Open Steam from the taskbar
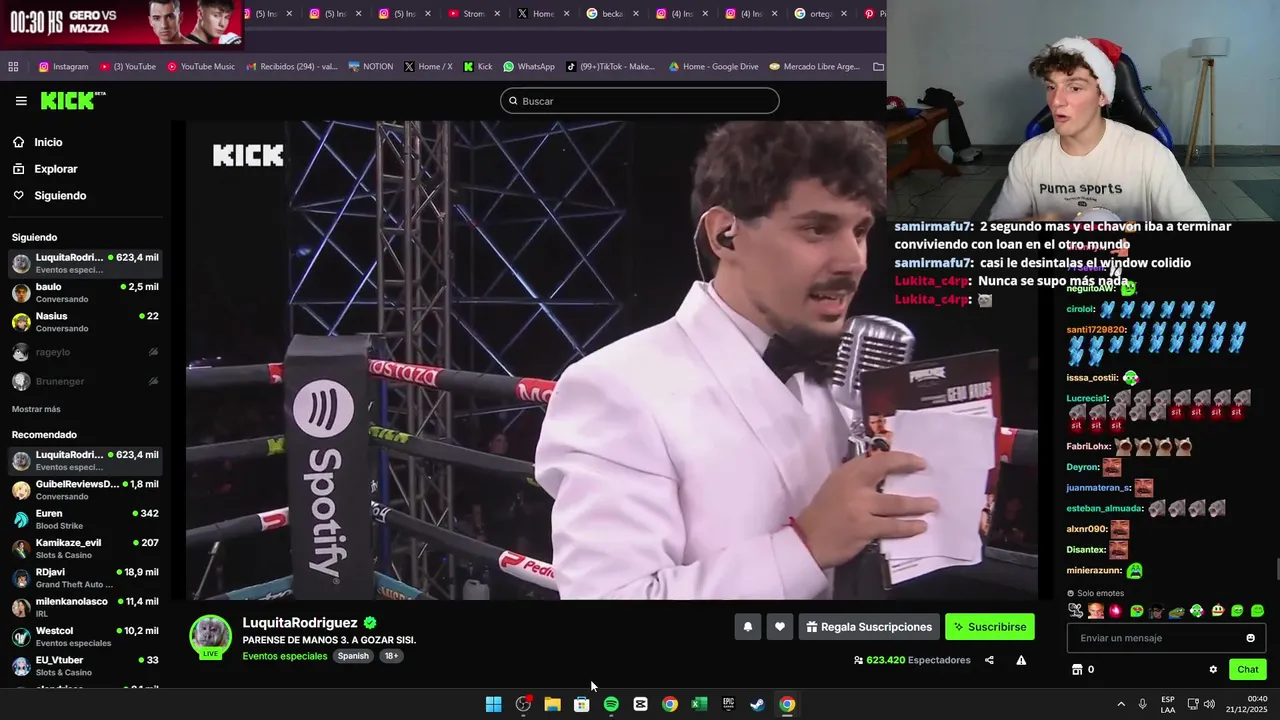 pyautogui.click(x=758, y=704)
